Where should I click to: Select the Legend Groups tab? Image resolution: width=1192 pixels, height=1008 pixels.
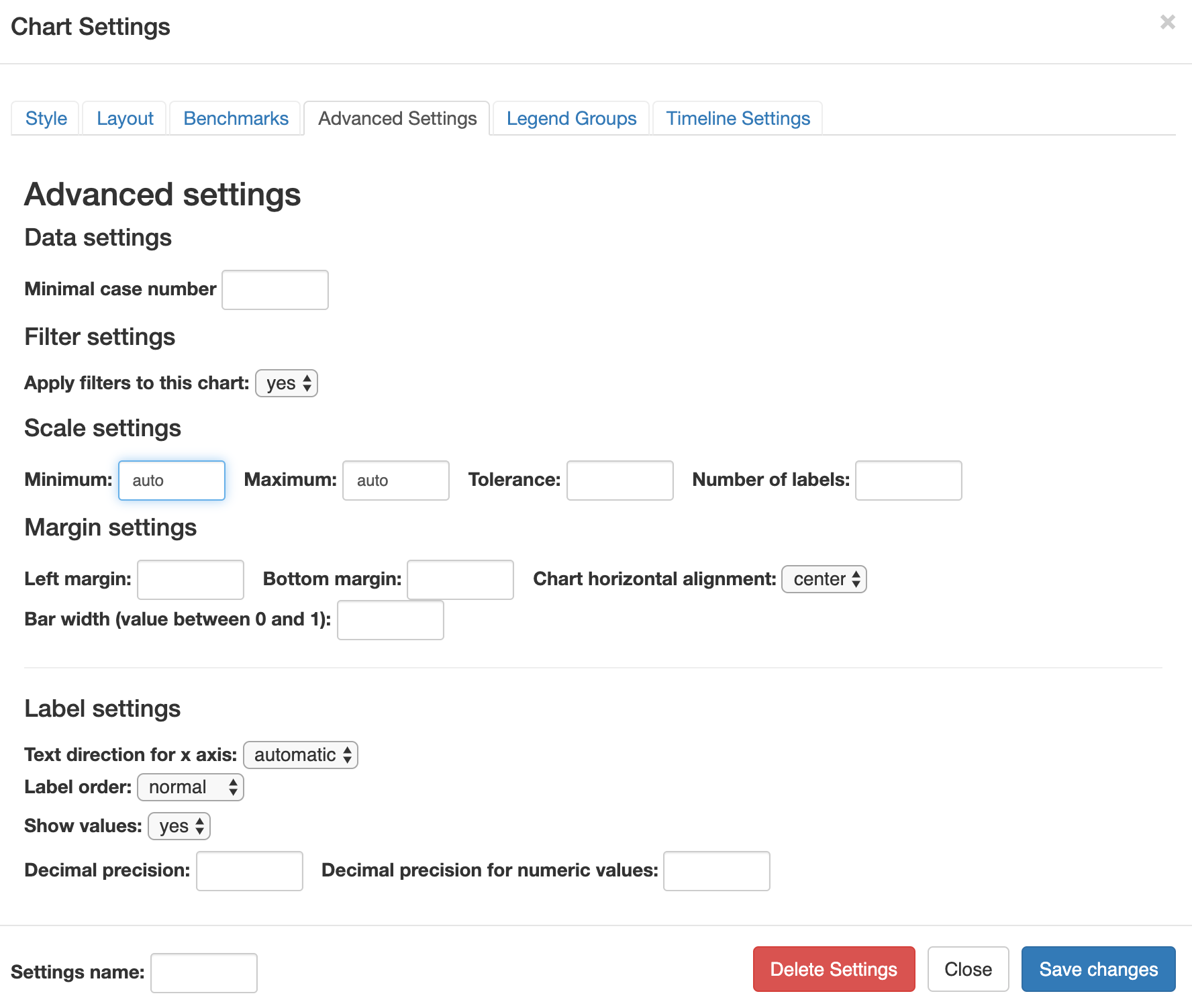click(x=571, y=119)
